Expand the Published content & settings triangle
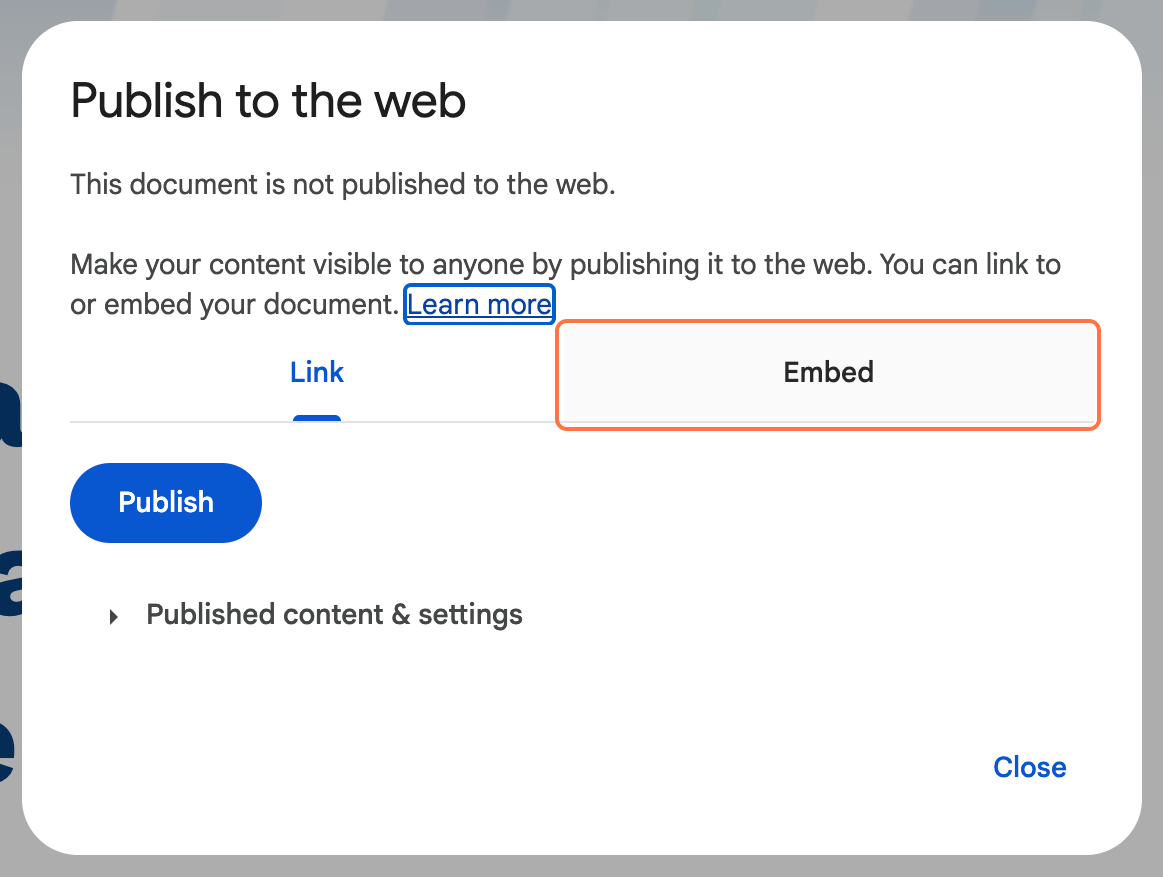 pos(115,616)
